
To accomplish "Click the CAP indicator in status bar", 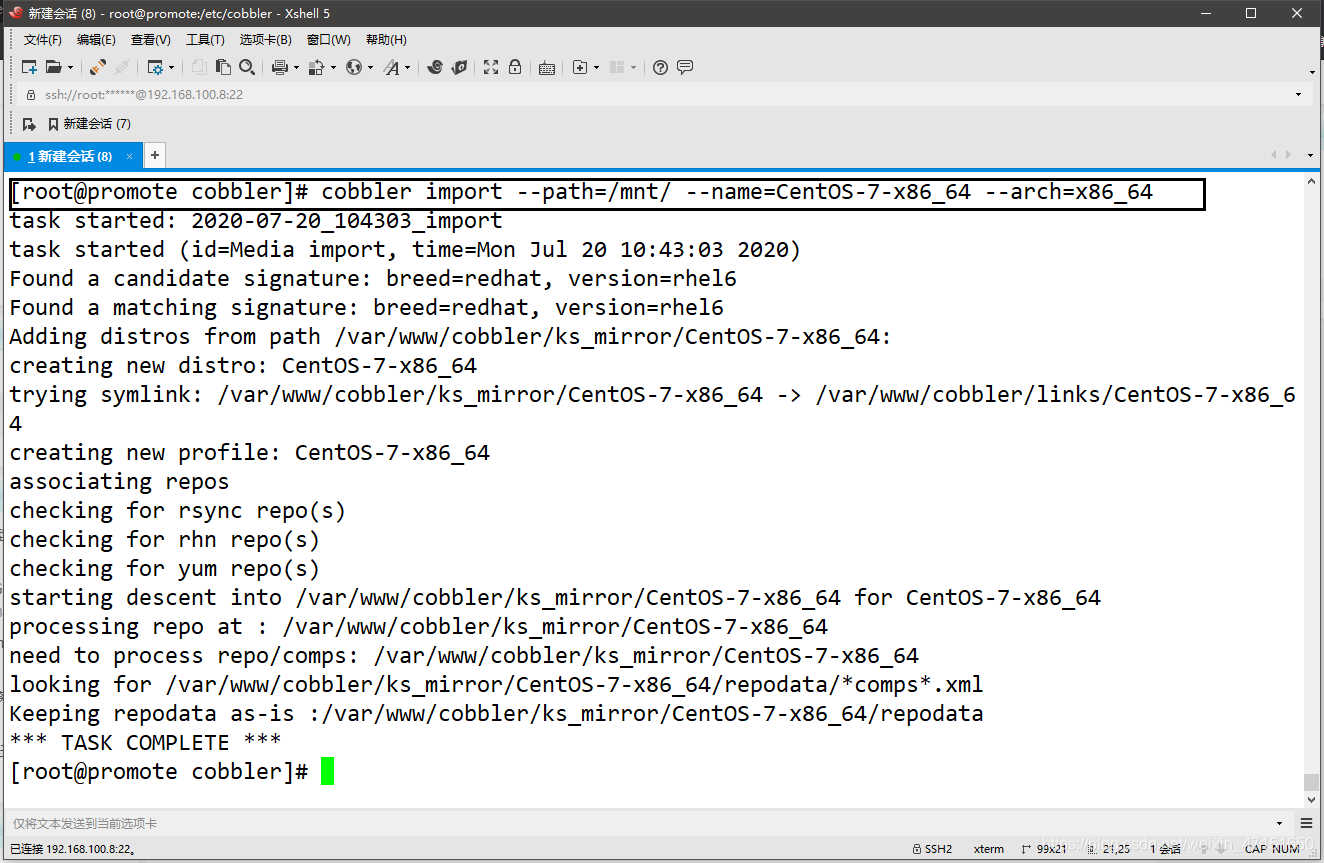I will tap(1256, 849).
